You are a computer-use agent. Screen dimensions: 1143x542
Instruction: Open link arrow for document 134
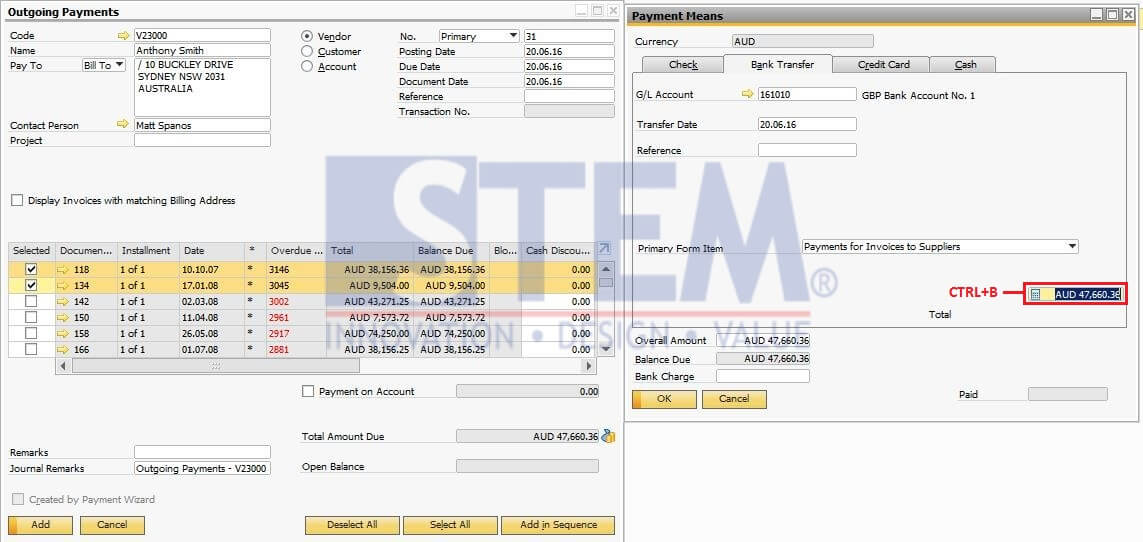click(x=63, y=286)
